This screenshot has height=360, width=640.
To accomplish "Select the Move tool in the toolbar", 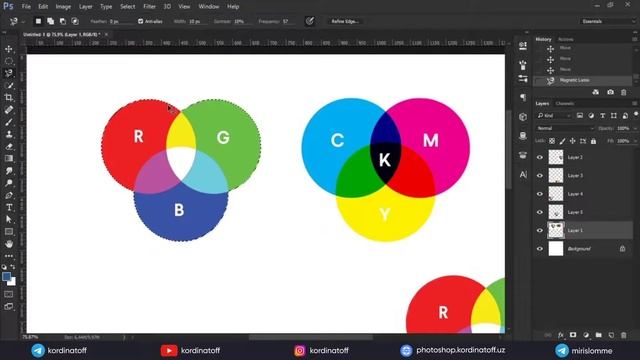I will (9, 49).
